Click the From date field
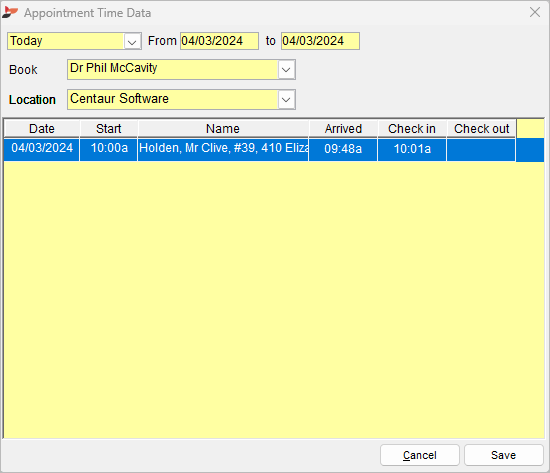Viewport: 550px width, 473px height. [x=219, y=41]
